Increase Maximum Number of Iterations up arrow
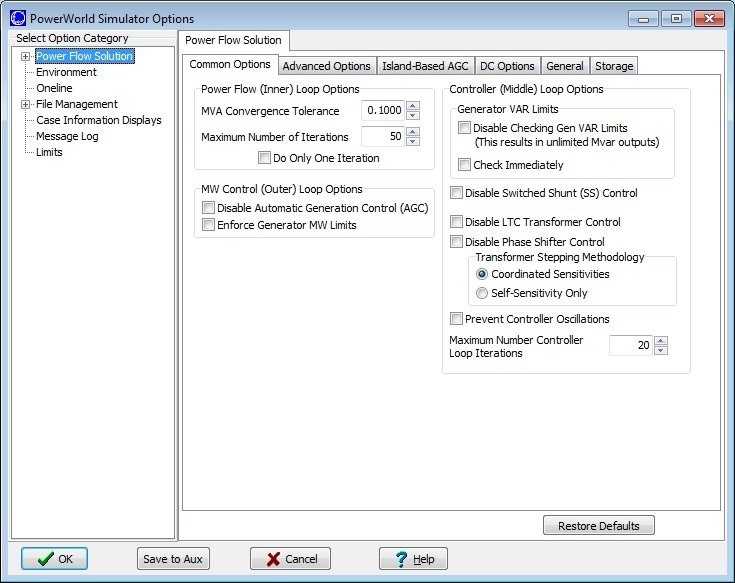 tap(413, 131)
